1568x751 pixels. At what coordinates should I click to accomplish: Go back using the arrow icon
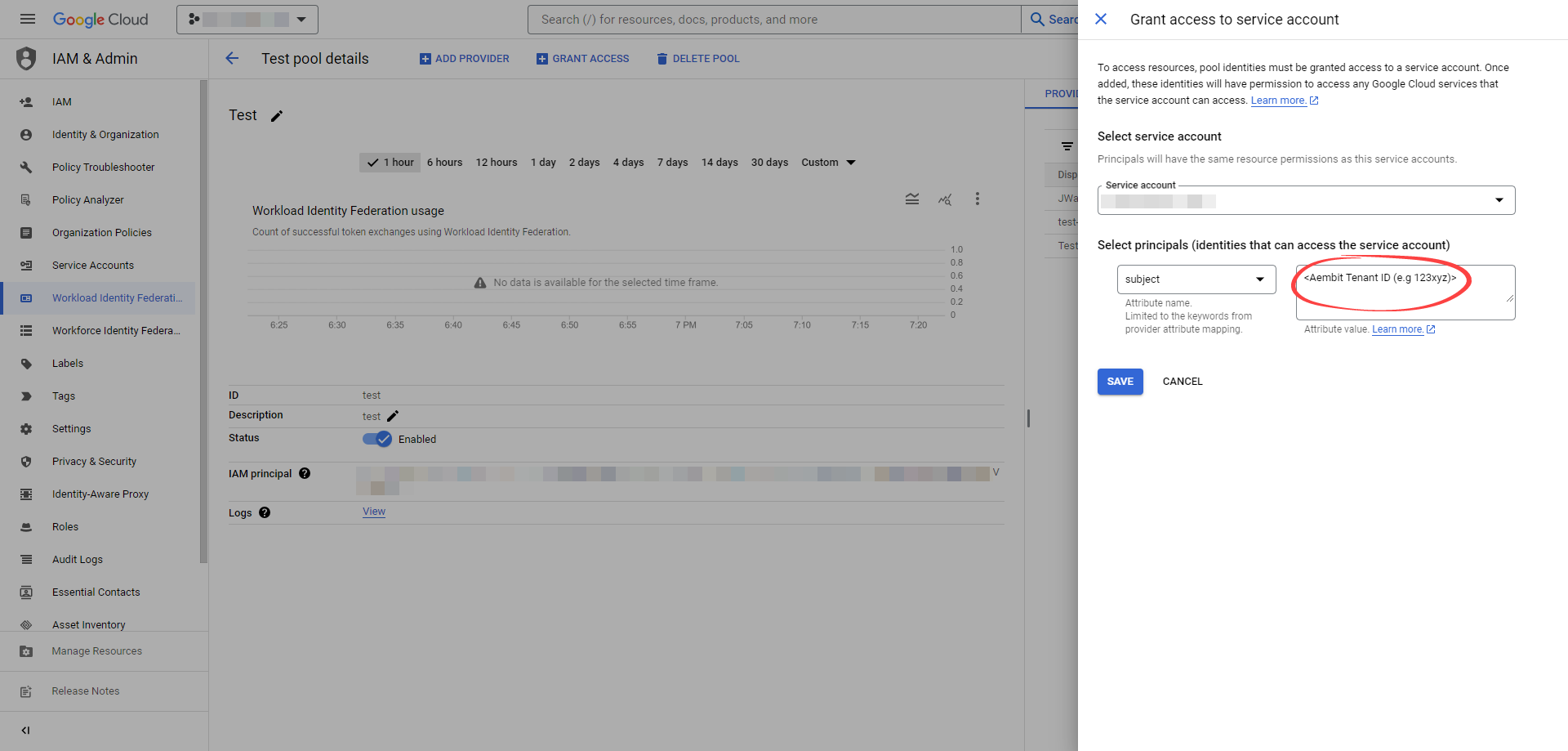[x=232, y=58]
